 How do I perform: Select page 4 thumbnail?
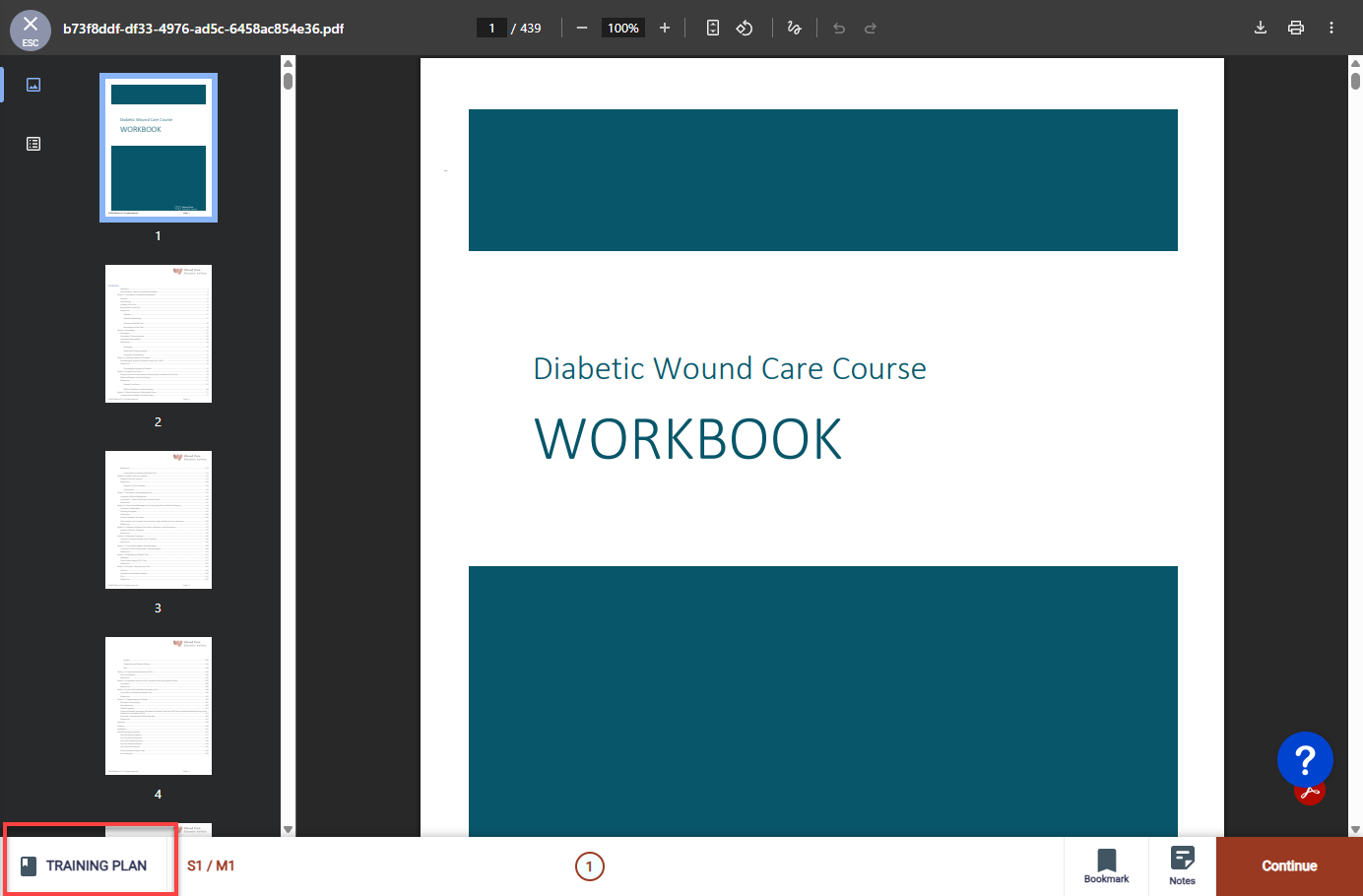point(159,706)
